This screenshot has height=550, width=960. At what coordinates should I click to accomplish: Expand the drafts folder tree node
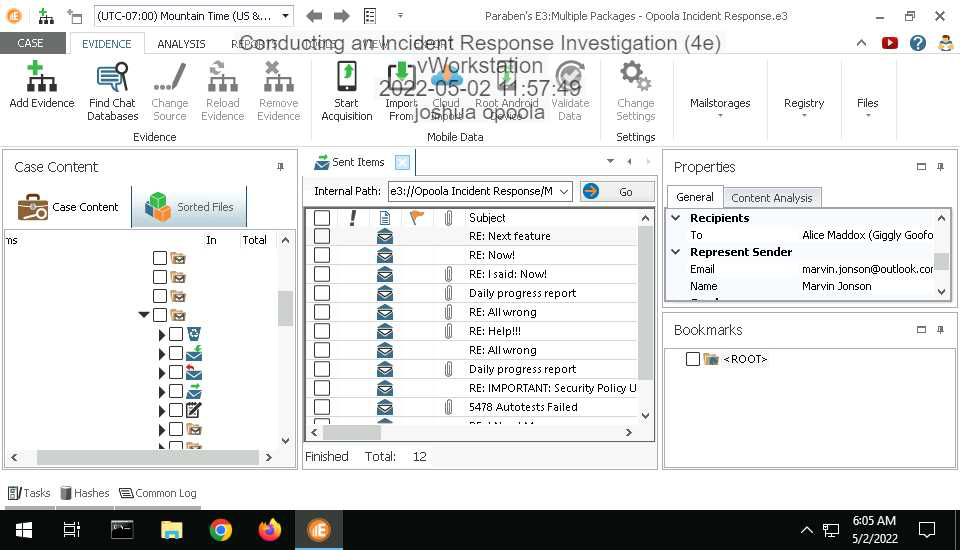pyautogui.click(x=162, y=410)
